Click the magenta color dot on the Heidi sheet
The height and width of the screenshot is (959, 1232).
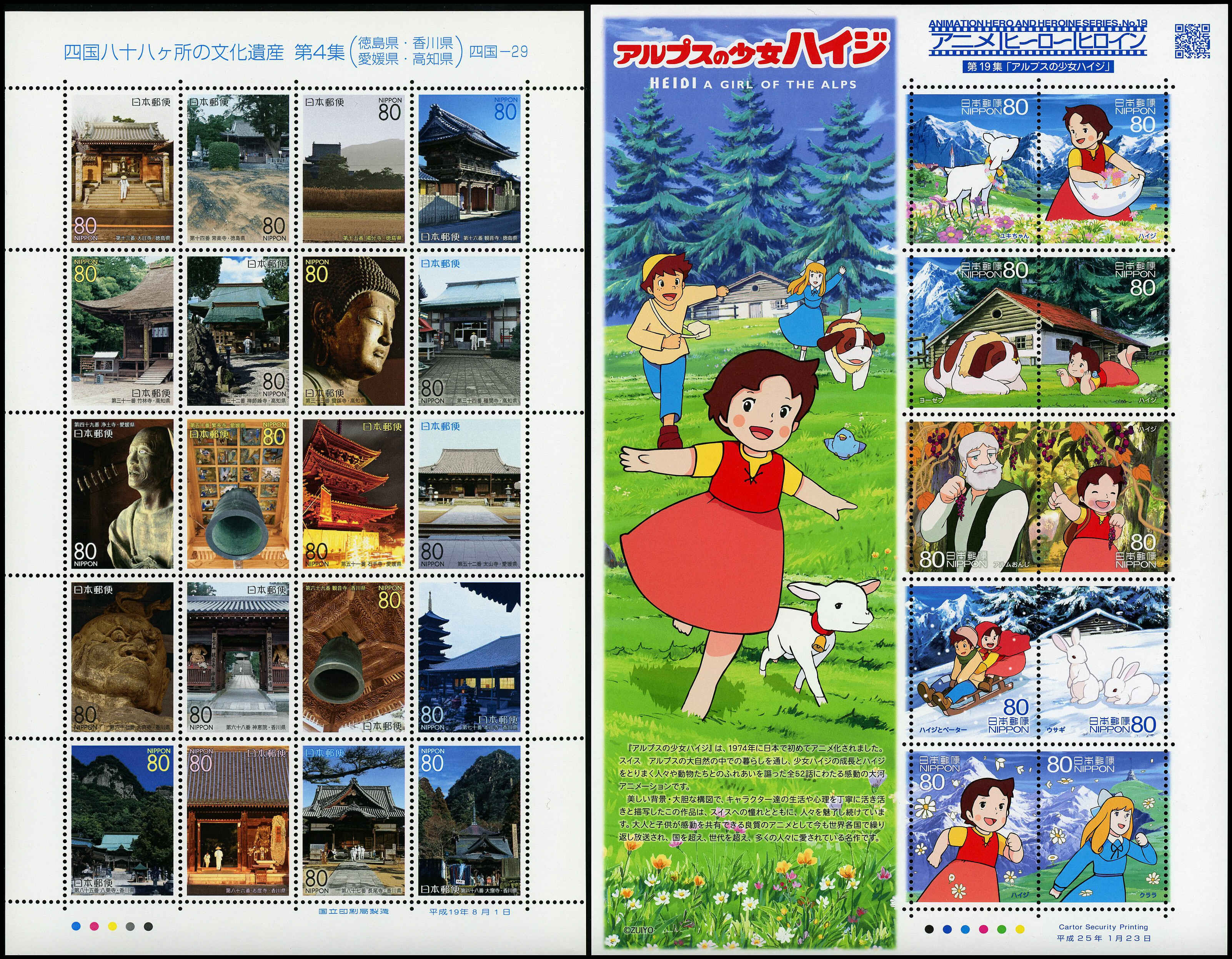(x=984, y=929)
